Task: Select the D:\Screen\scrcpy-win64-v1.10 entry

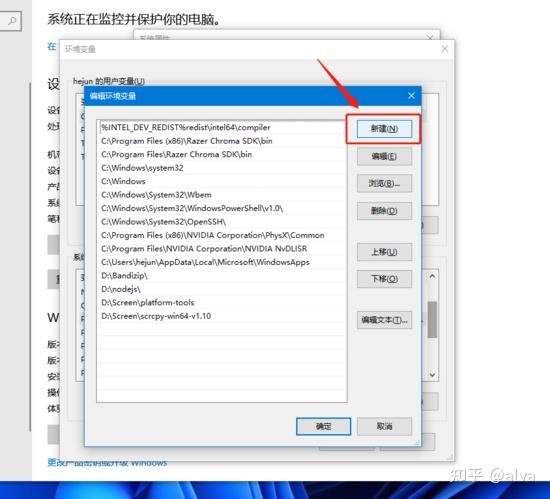Action: tap(222, 316)
